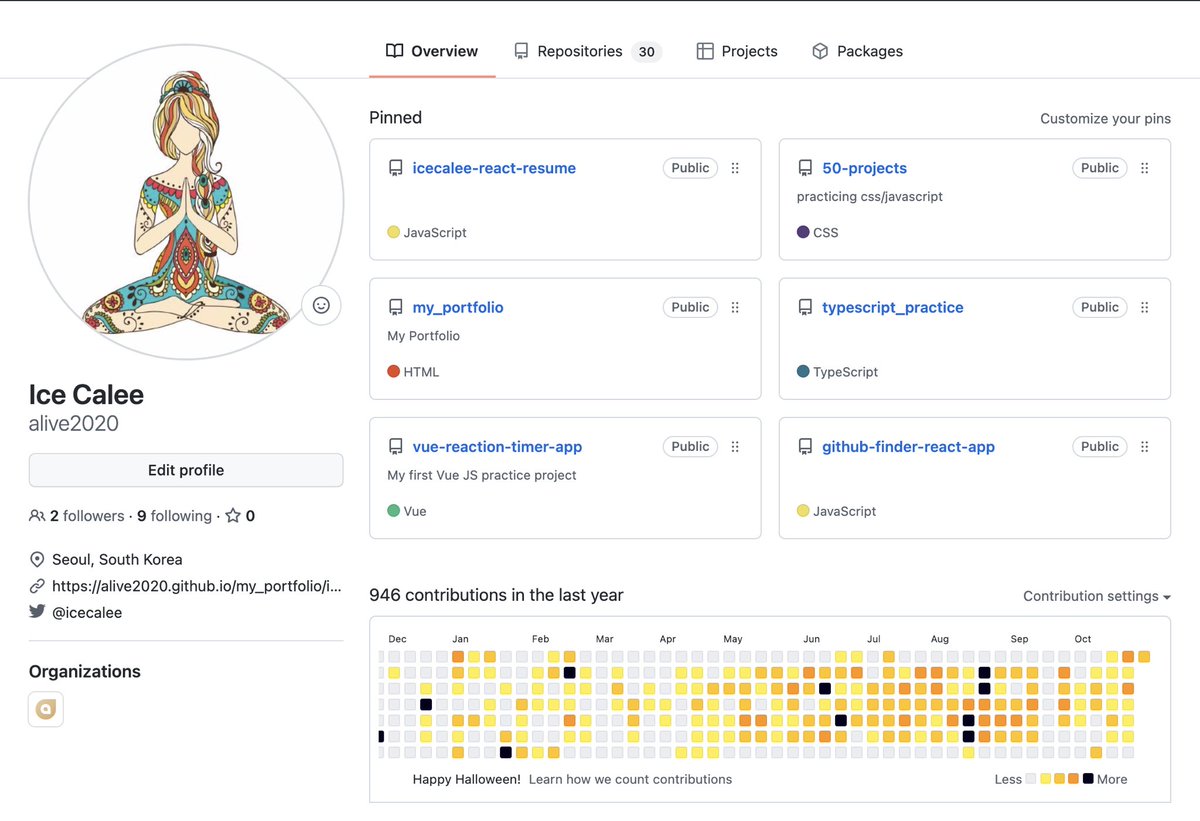The width and height of the screenshot is (1200, 821).
Task: Click the Public badge on vue-reaction-timer-app
Action: (690, 447)
